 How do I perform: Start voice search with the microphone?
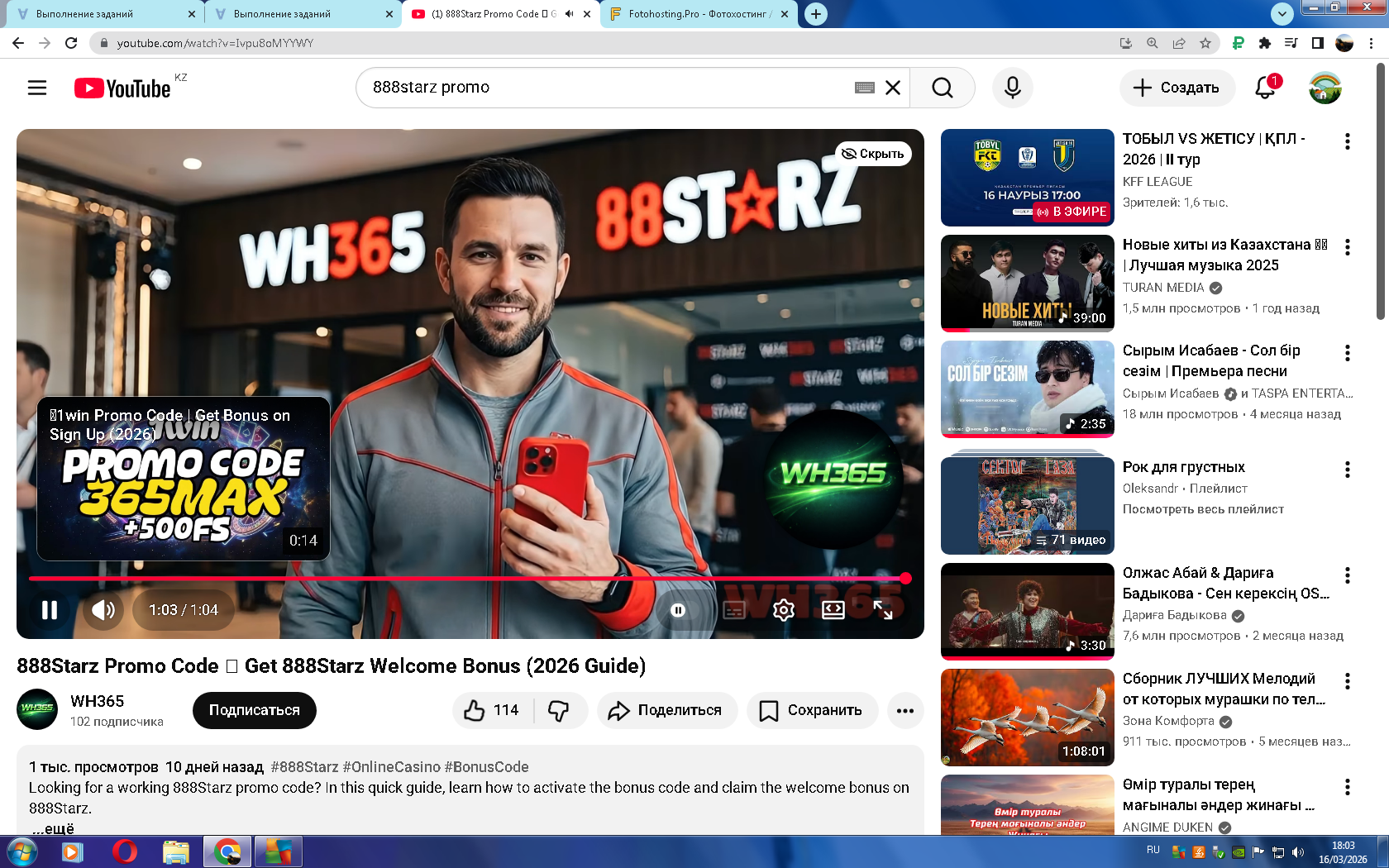pyautogui.click(x=1013, y=88)
